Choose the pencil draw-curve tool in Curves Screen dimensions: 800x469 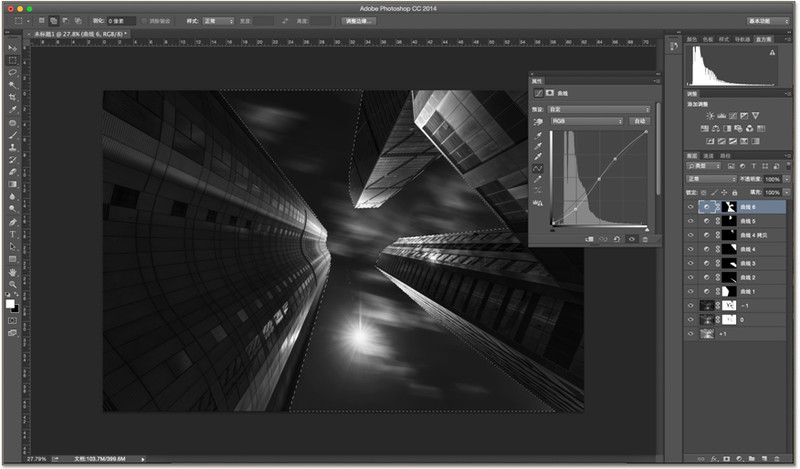tap(538, 179)
